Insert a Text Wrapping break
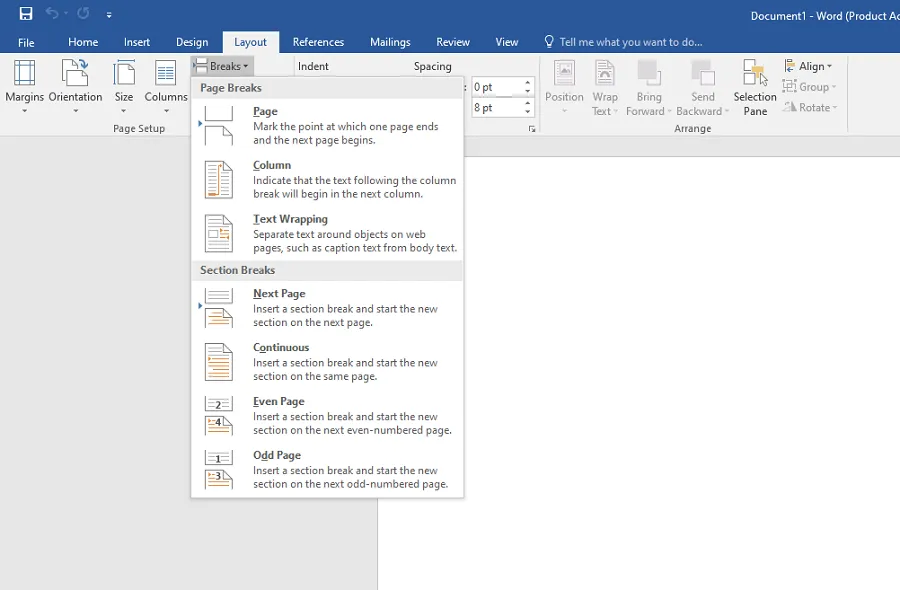The height and width of the screenshot is (590, 900). pyautogui.click(x=327, y=233)
